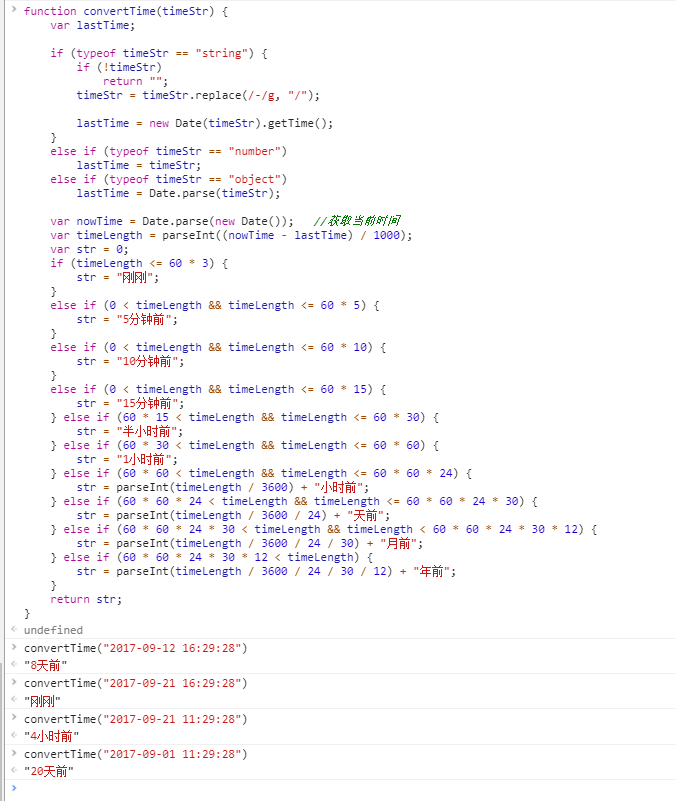Screen dimensions: 676x801
Task: Click the line ending with + "小时前"
Action: 223,488
